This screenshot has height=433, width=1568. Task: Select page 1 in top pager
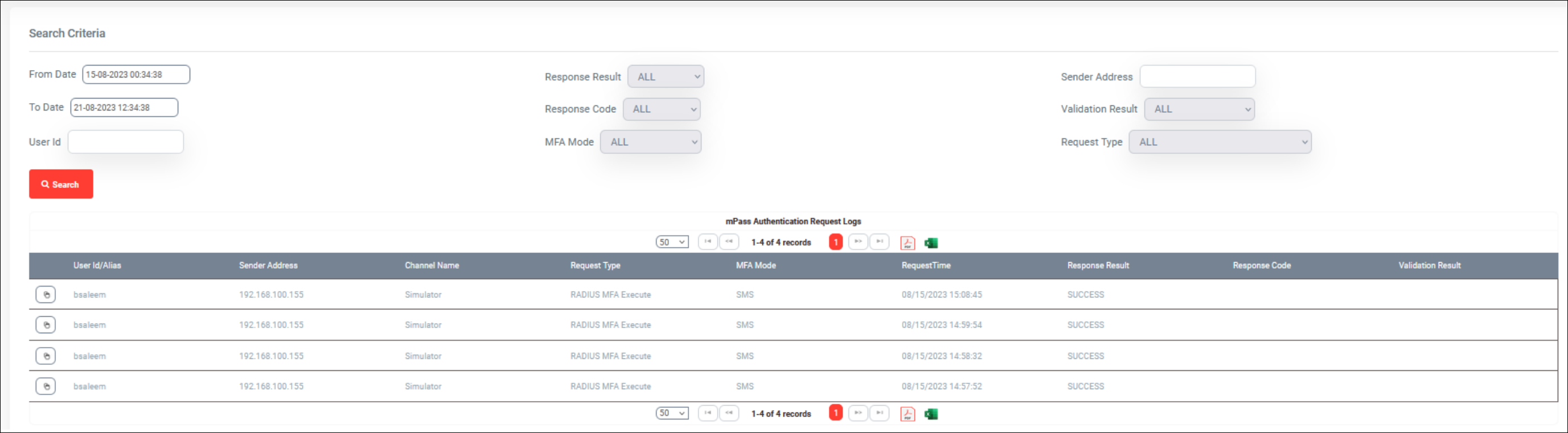pyautogui.click(x=836, y=242)
